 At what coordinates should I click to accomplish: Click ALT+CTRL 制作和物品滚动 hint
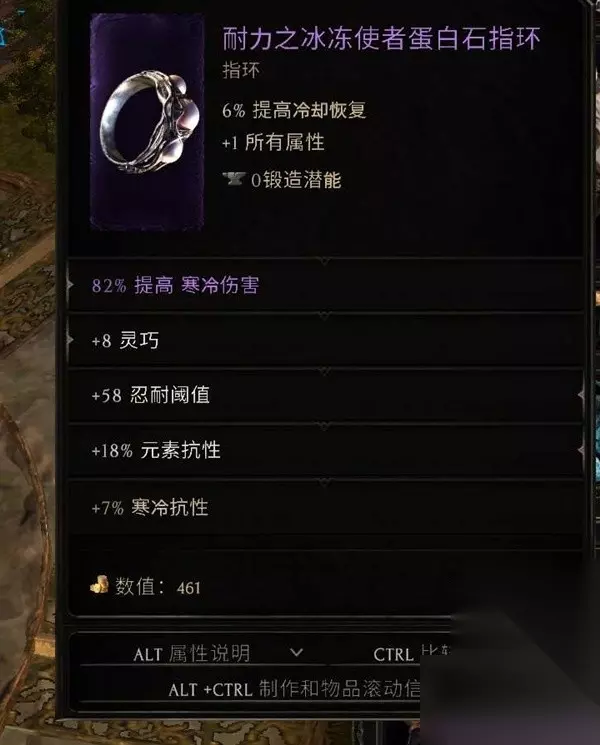pyautogui.click(x=295, y=689)
